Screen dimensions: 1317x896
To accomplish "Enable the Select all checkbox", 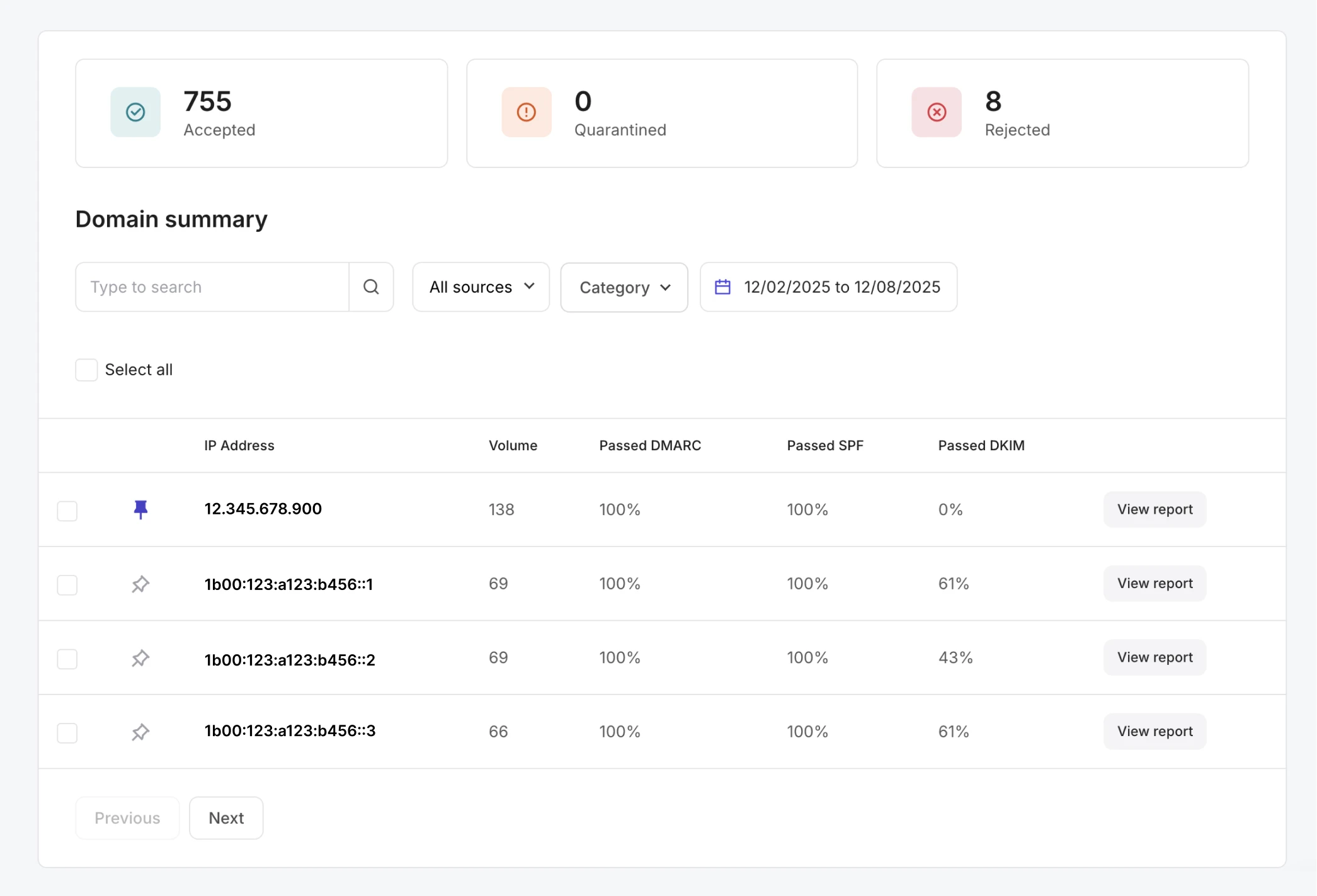I will pyautogui.click(x=86, y=370).
